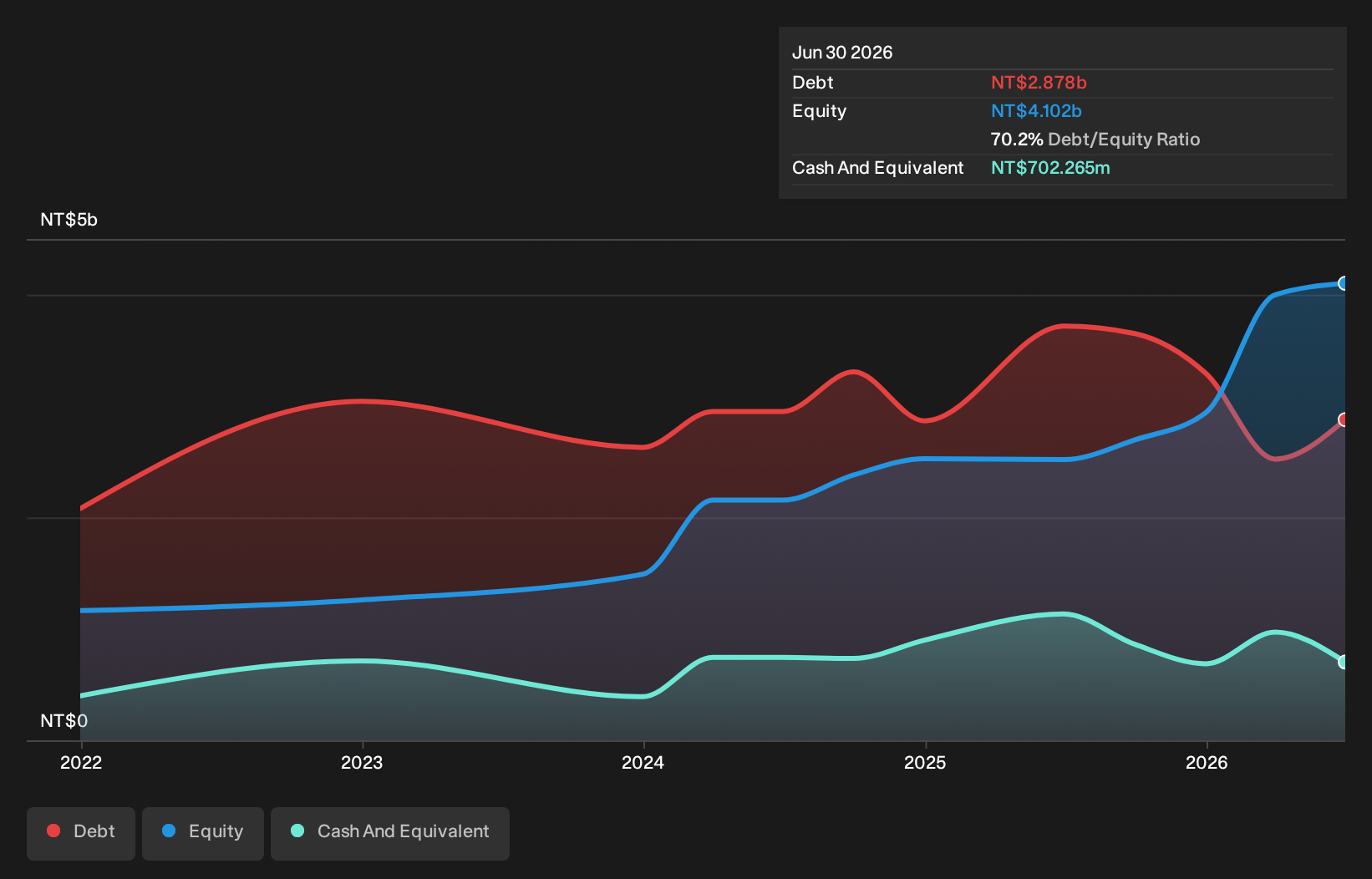
Task: Click the 2026 x-axis label
Action: [x=1207, y=762]
